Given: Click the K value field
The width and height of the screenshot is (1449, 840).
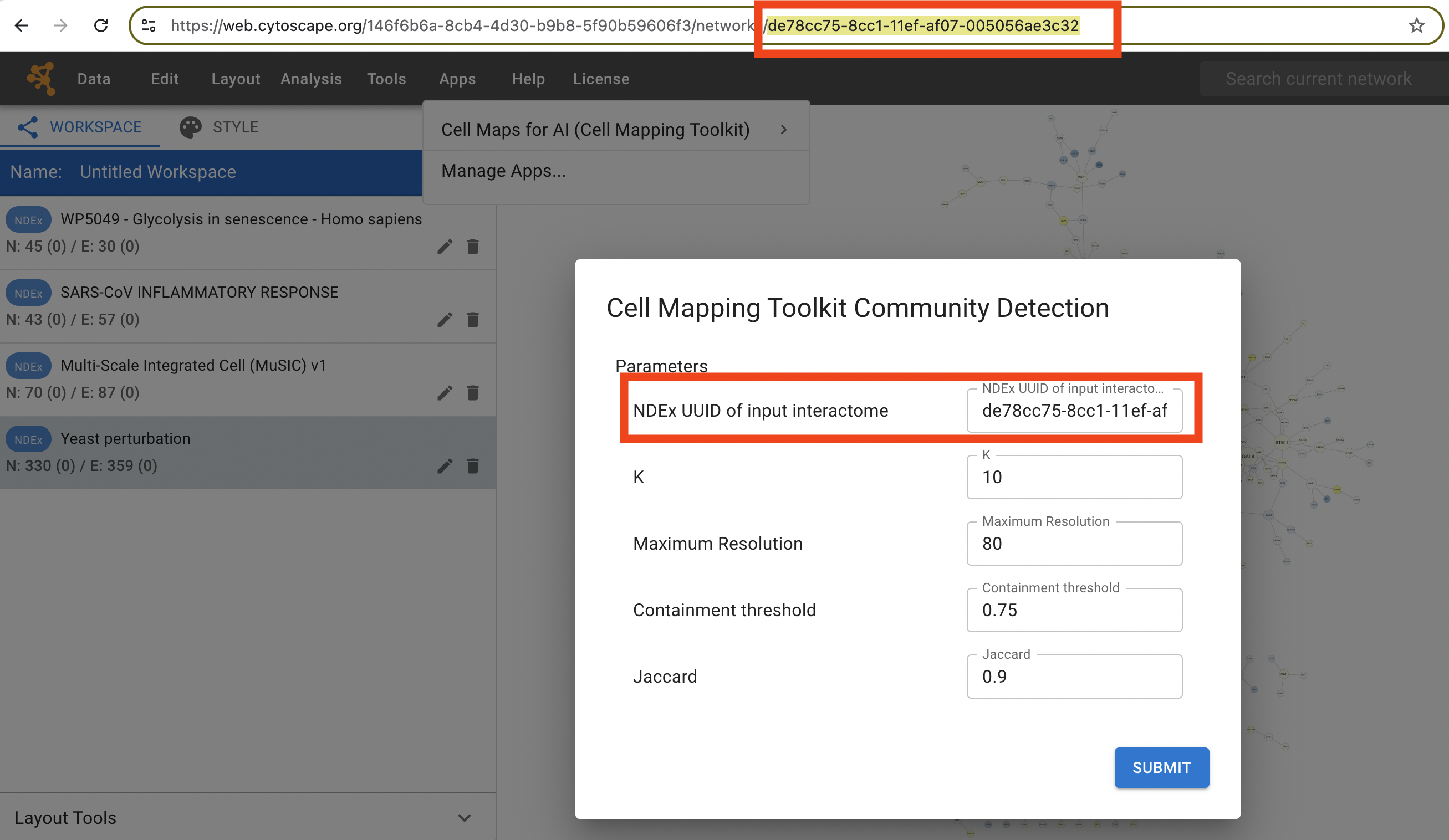Looking at the screenshot, I should (1074, 477).
